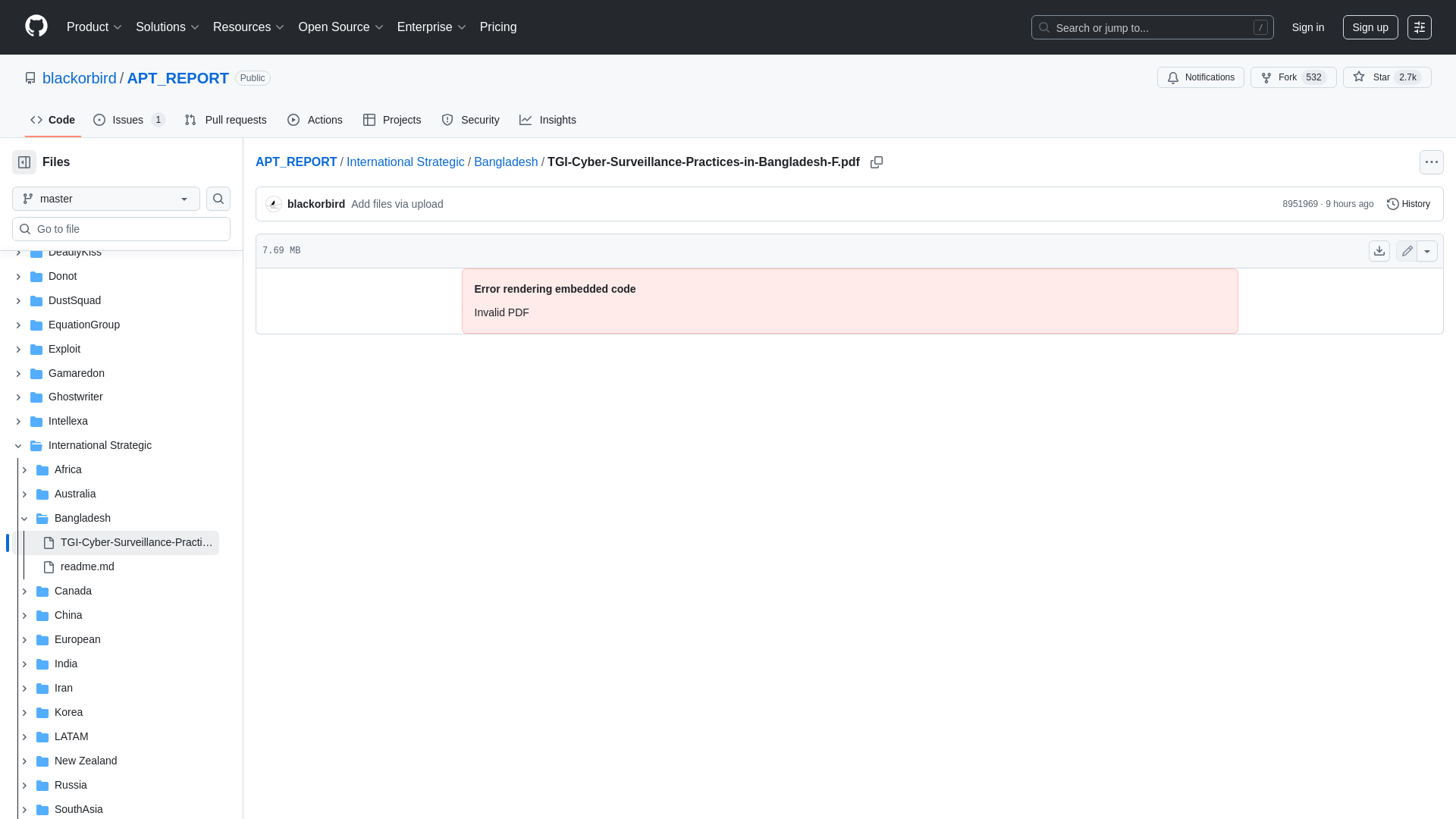Click the Notifications button
This screenshot has width=1456, height=819.
(x=1200, y=77)
